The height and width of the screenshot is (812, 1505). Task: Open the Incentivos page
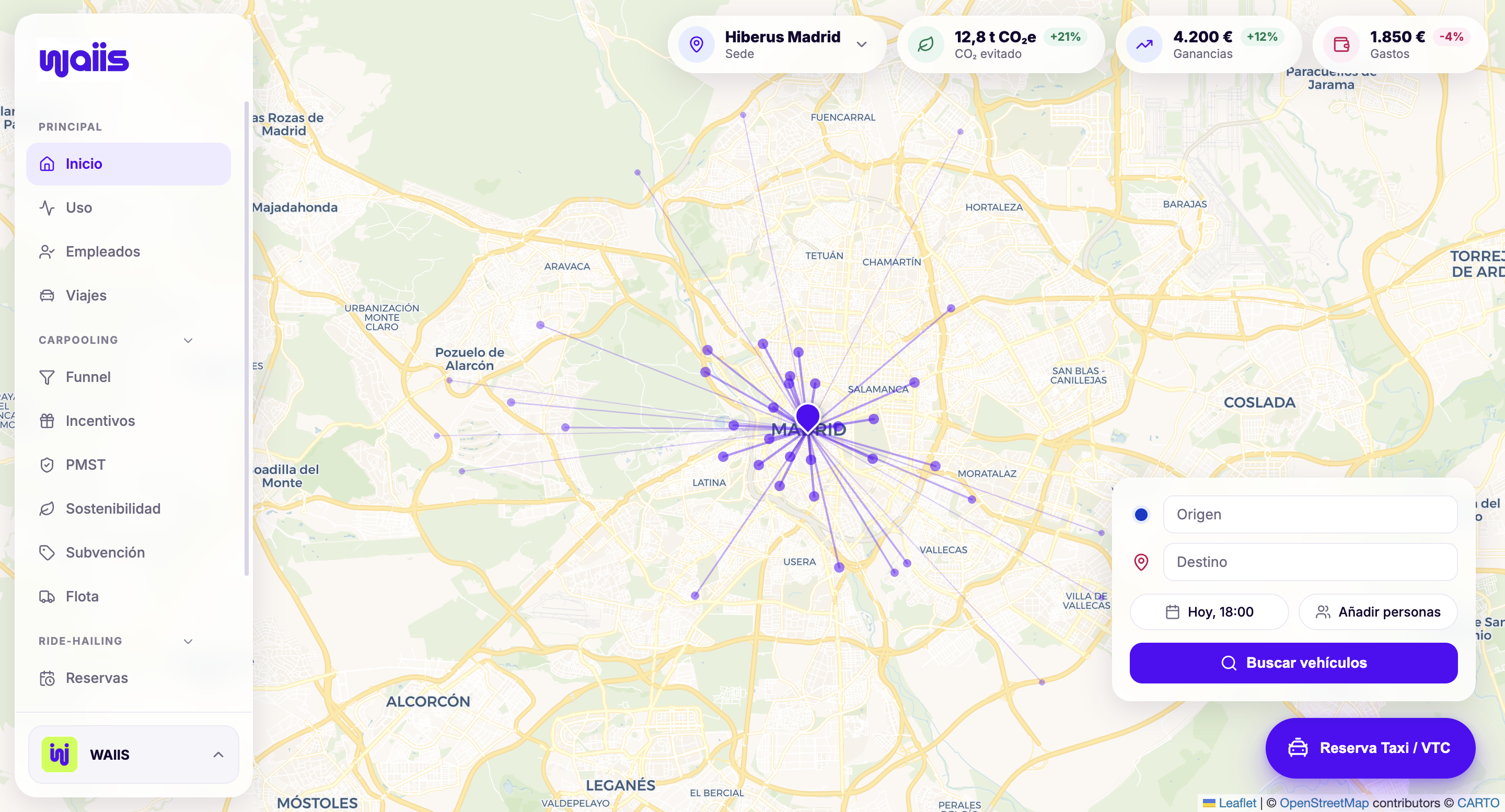point(129,421)
